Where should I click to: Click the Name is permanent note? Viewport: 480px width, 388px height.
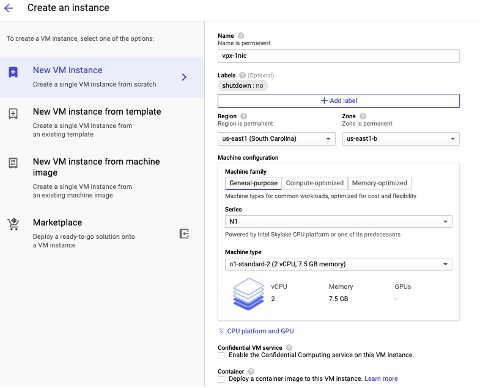point(244,43)
